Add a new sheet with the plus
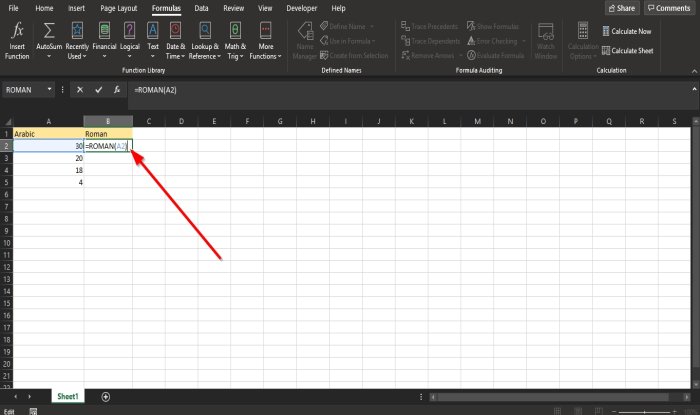 click(x=106, y=397)
